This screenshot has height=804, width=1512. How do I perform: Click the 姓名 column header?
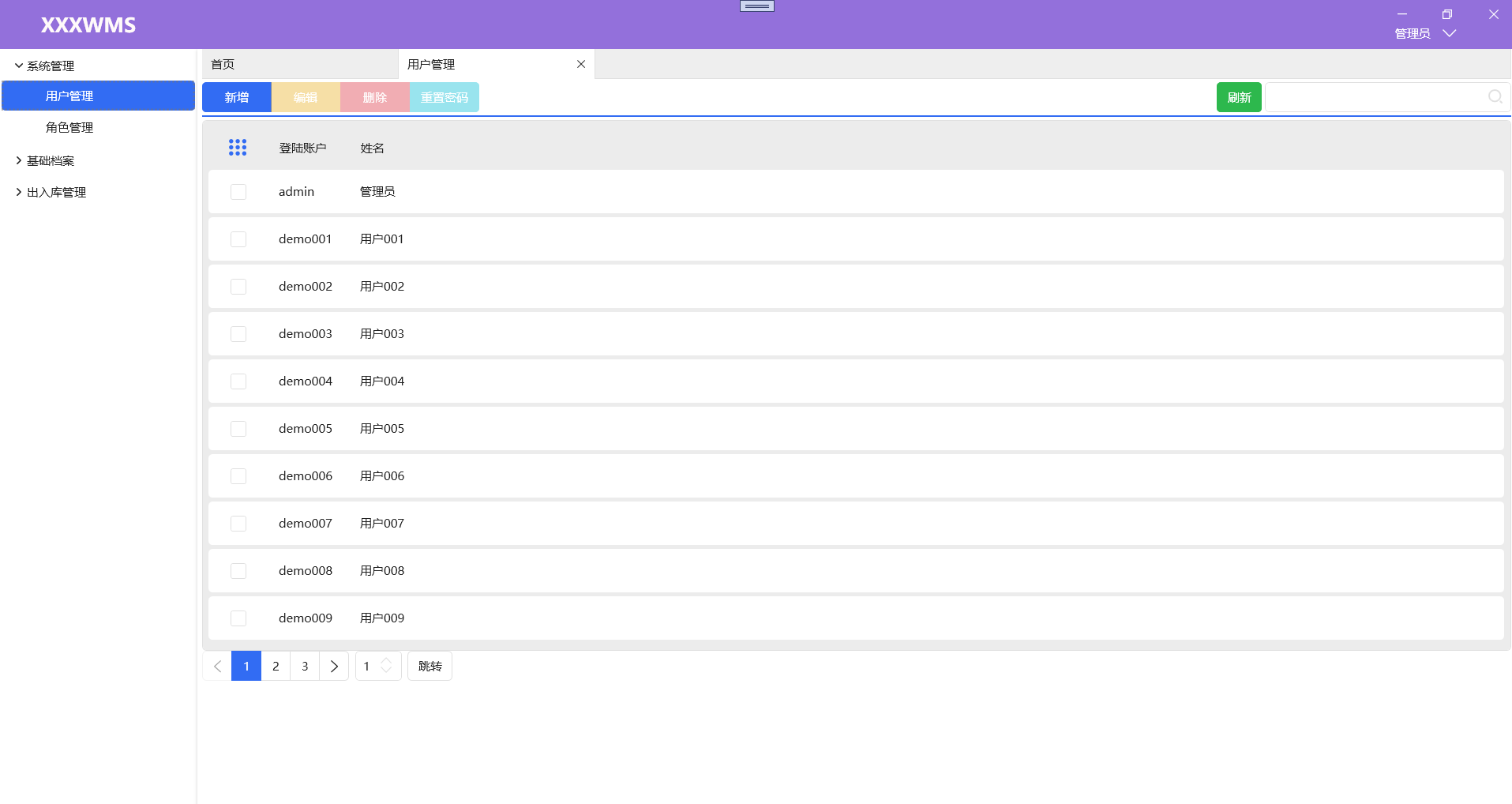pos(372,148)
